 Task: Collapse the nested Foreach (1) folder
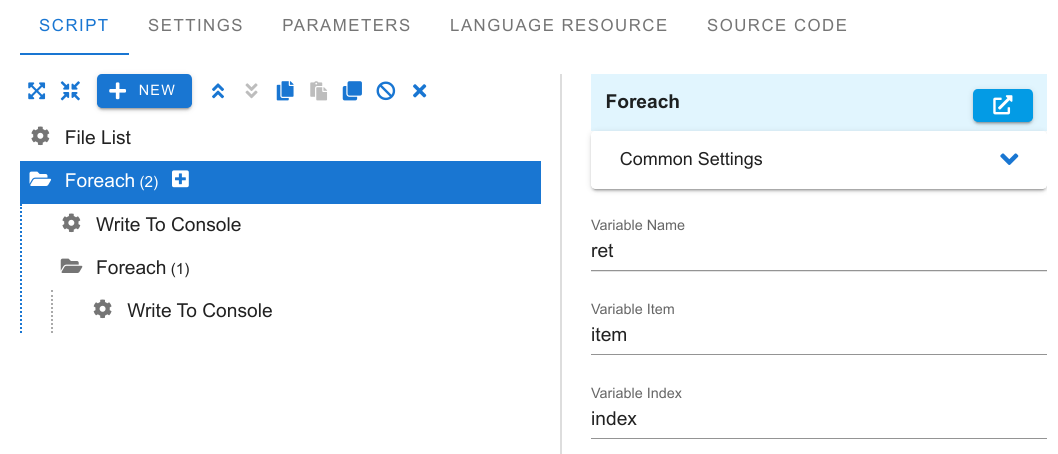(x=71, y=266)
